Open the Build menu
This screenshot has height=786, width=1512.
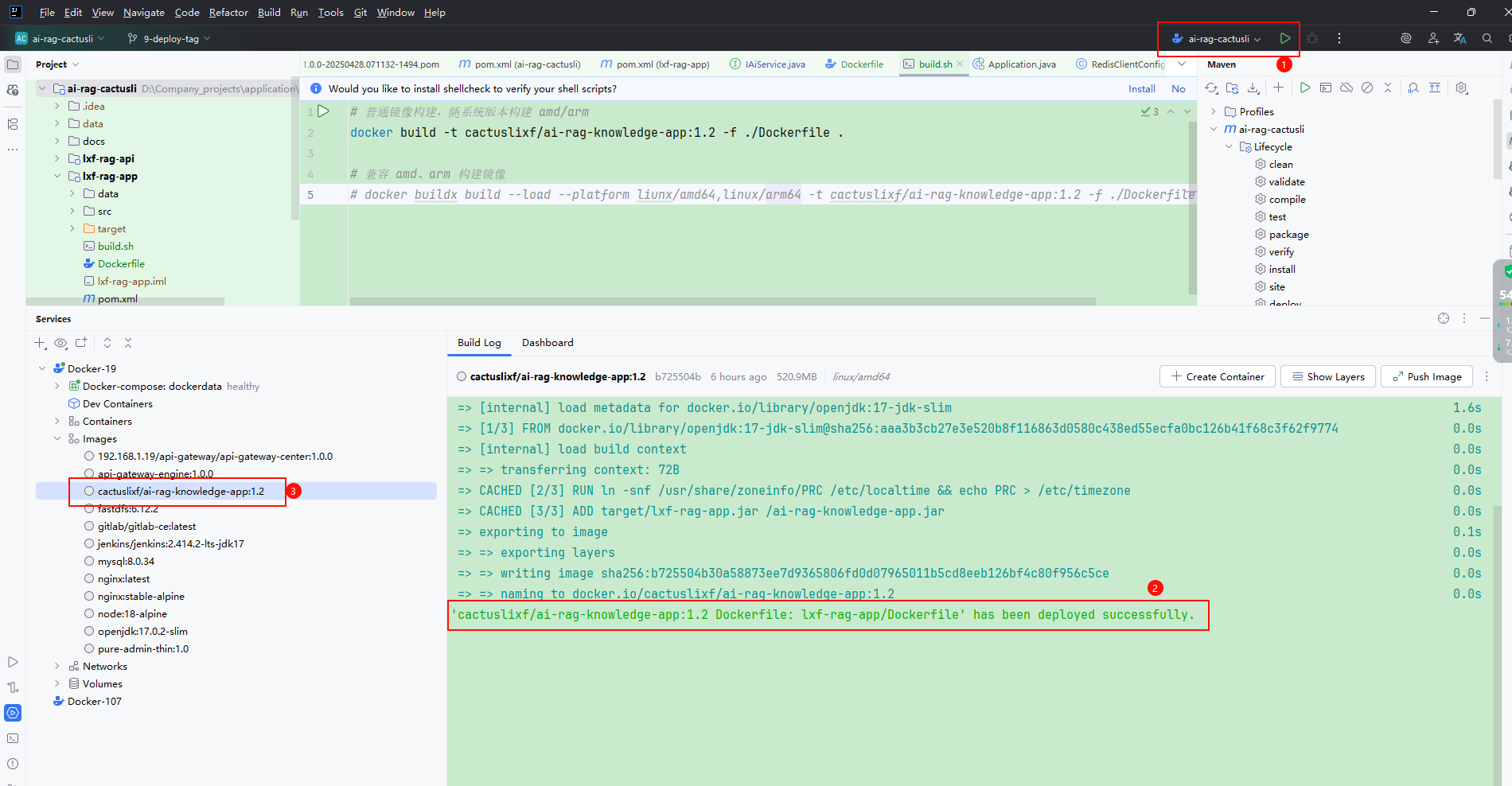[269, 13]
